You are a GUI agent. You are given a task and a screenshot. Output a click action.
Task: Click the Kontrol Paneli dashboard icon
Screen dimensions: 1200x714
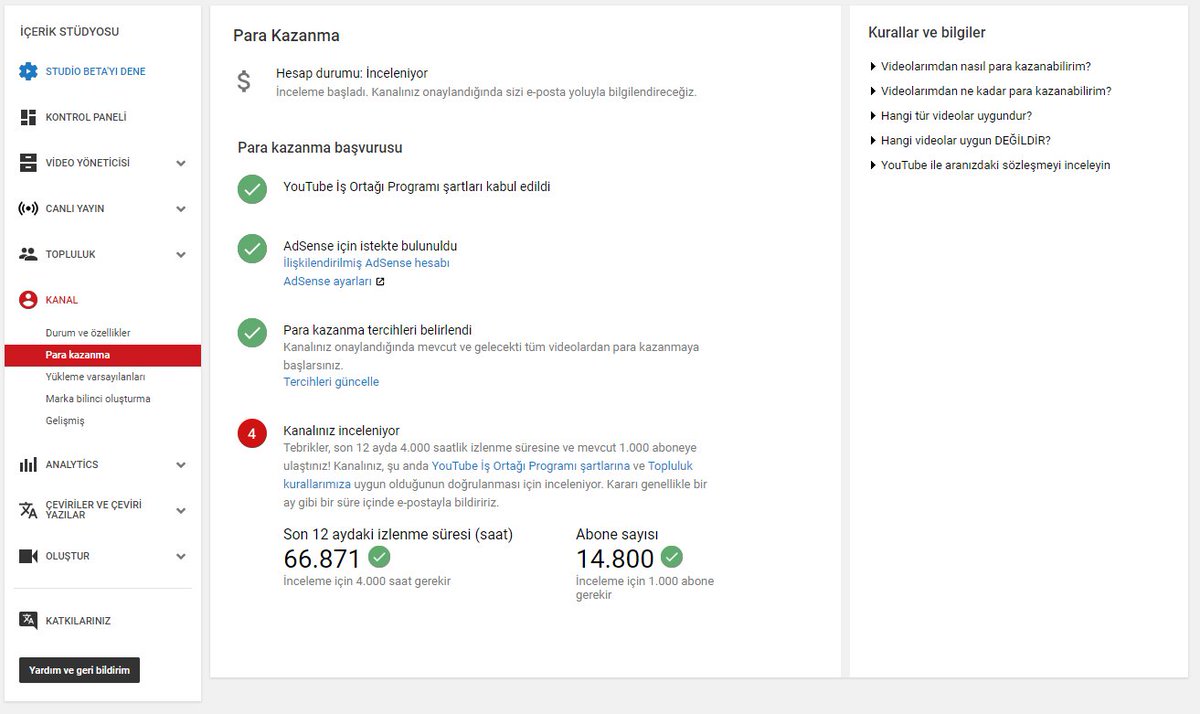[28, 117]
